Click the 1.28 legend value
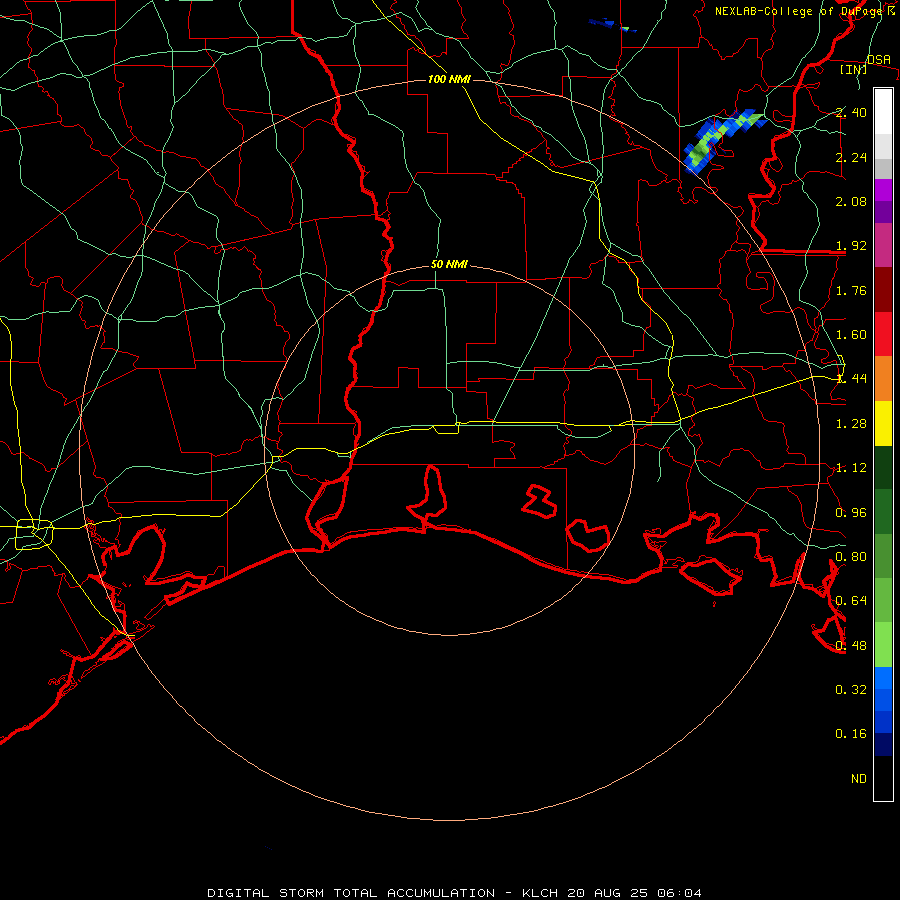This screenshot has height=900, width=900. point(851,424)
